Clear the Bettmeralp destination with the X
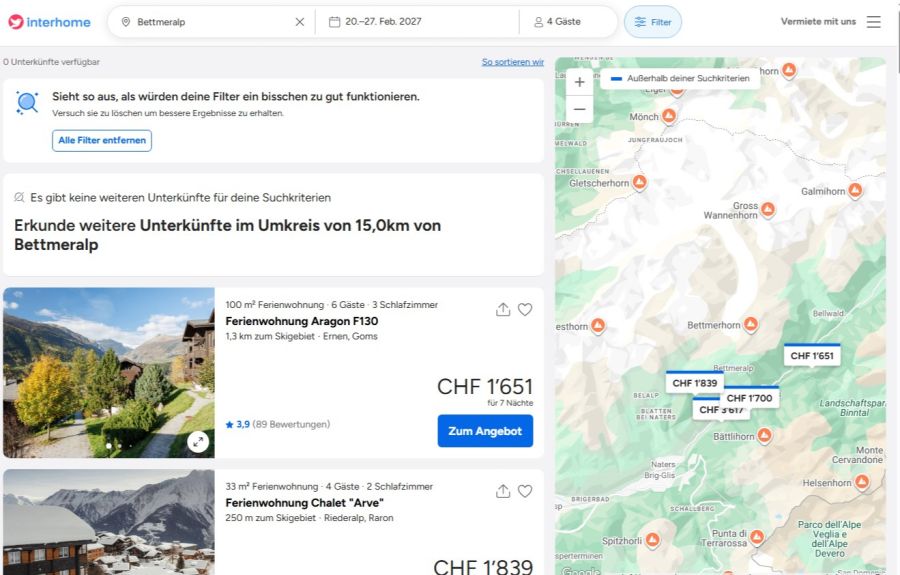 pyautogui.click(x=300, y=22)
